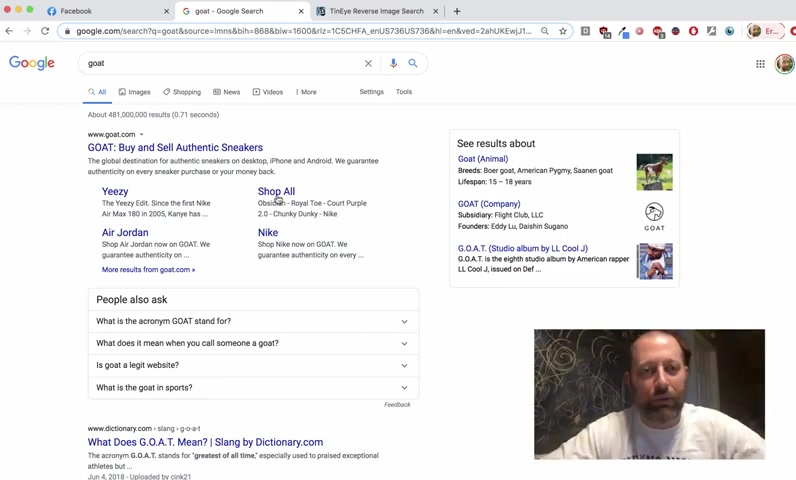Expand 'Is goat a legit website?'
Screen dimensions: 796x480
tap(253, 365)
